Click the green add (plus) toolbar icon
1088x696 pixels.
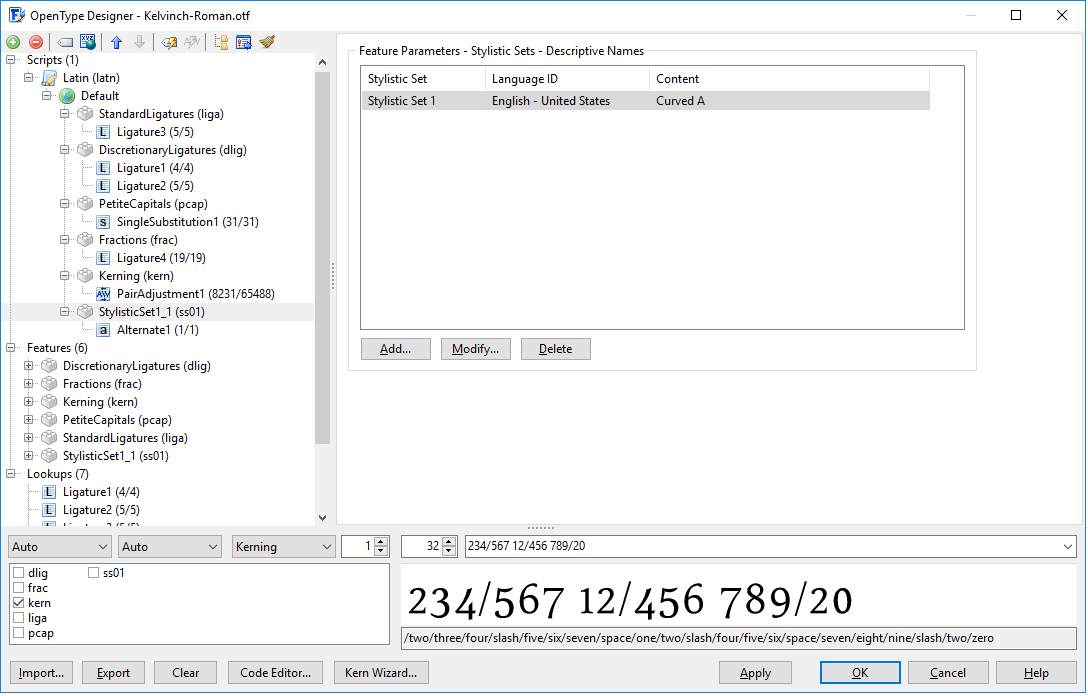tap(13, 42)
